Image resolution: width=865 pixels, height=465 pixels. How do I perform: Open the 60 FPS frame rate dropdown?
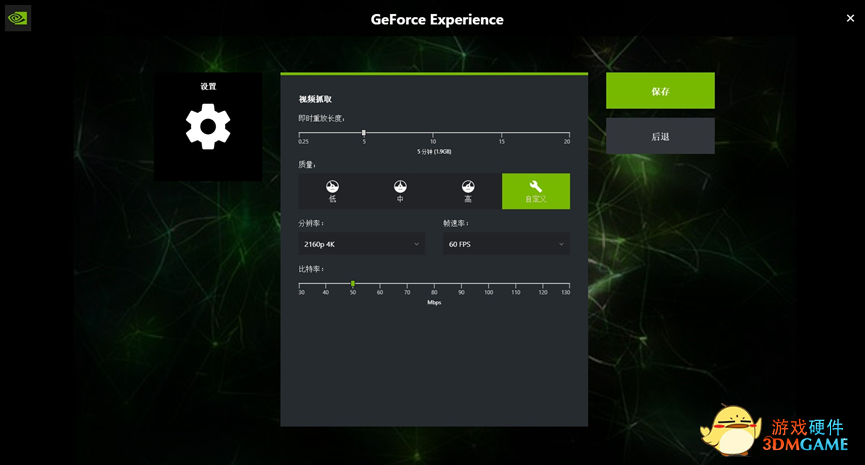pyautogui.click(x=506, y=244)
